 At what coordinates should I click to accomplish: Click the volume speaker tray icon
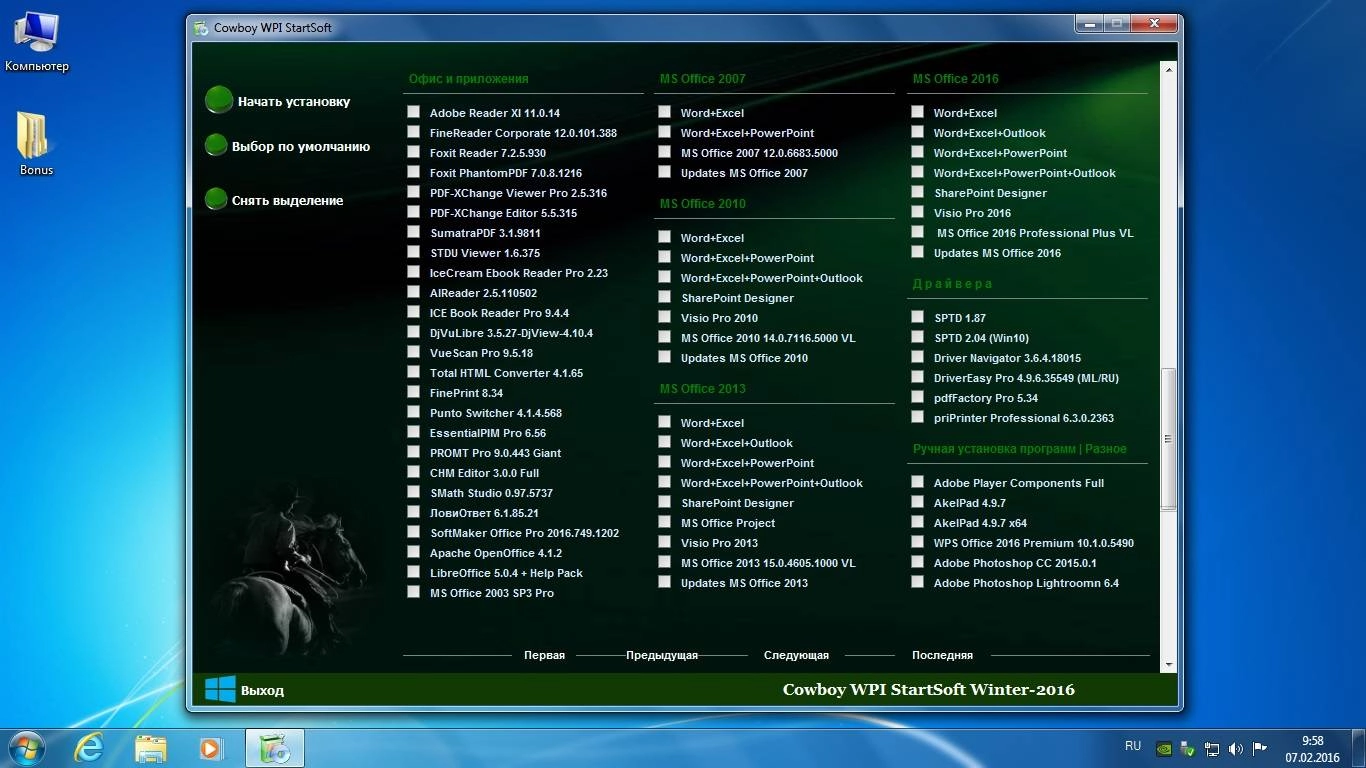point(1235,747)
